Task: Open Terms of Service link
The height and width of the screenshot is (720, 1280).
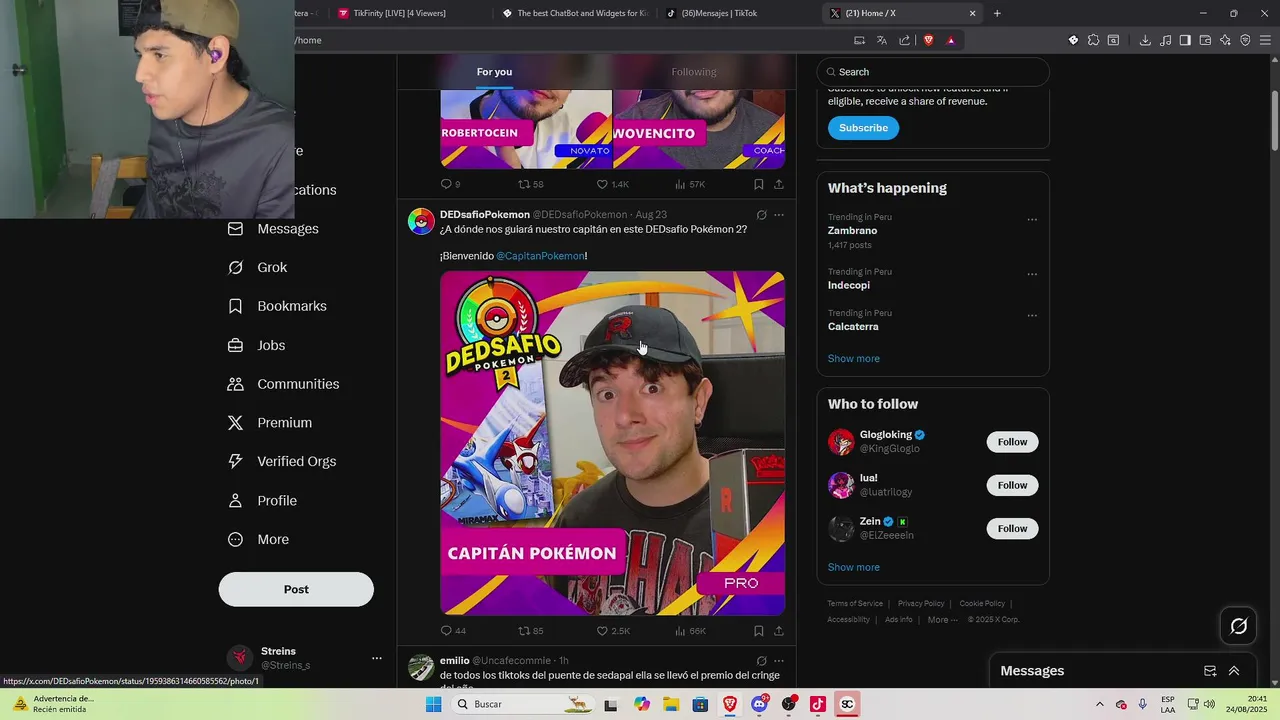Action: (x=855, y=603)
